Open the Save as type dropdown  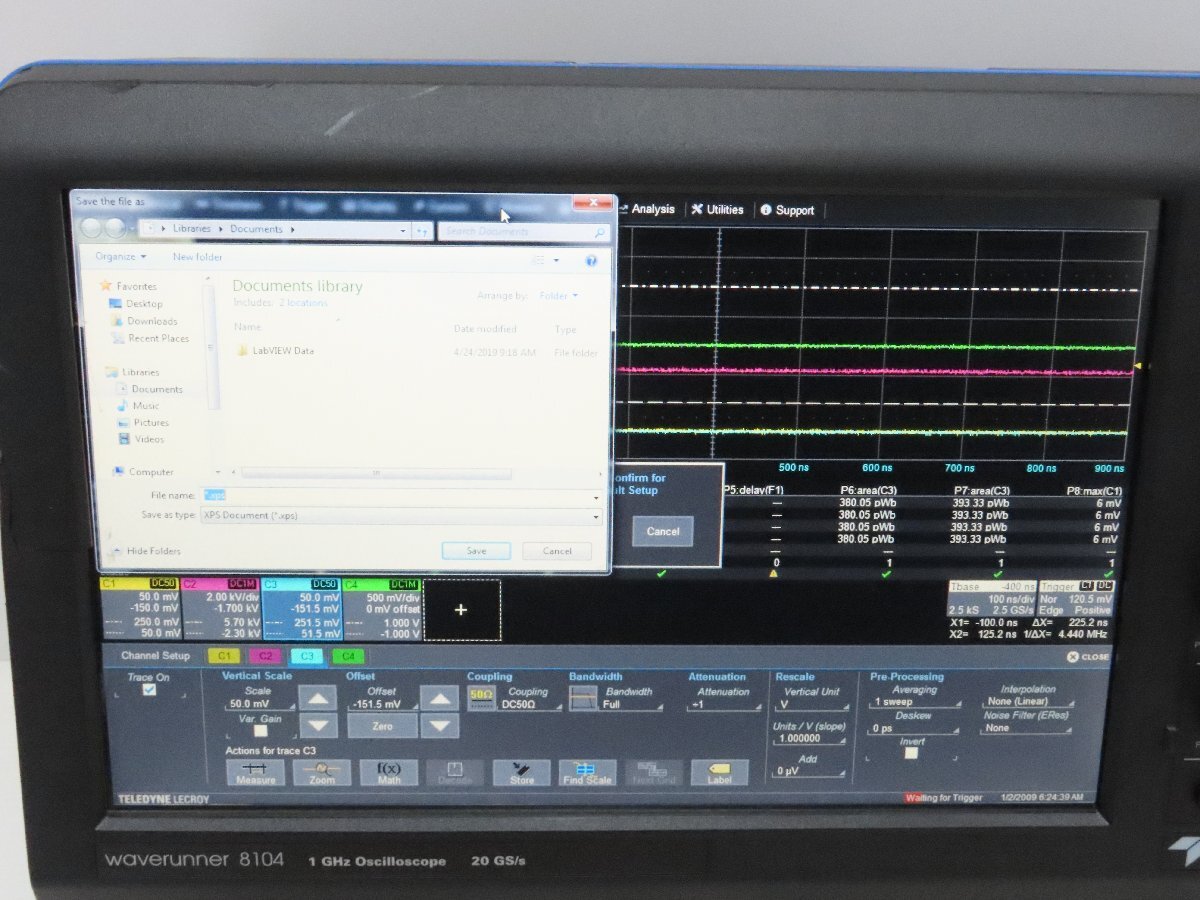click(401, 516)
